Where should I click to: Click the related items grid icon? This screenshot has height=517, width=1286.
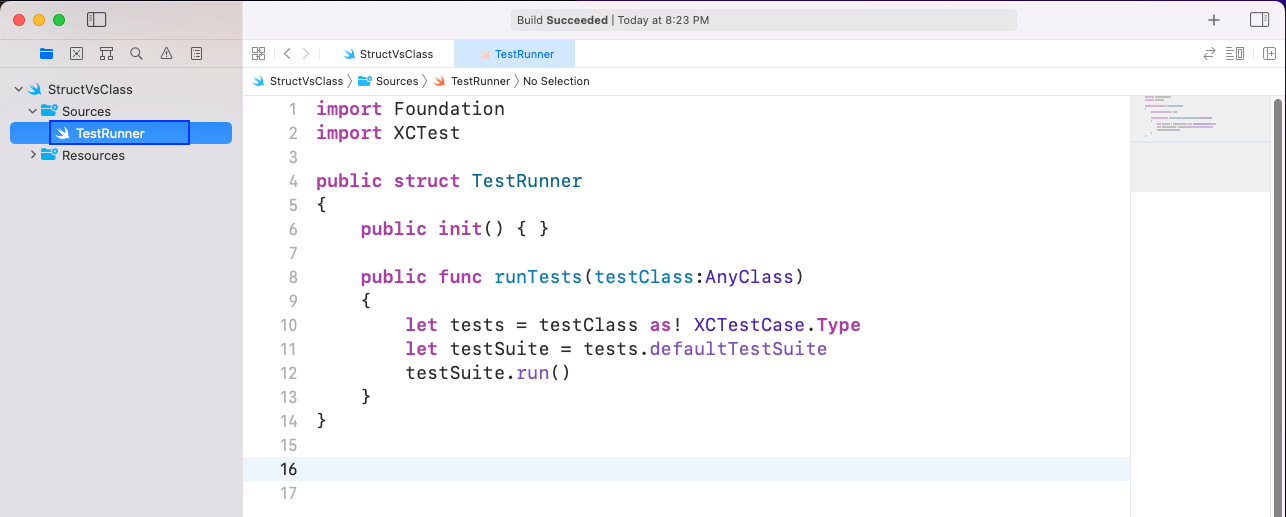(x=258, y=54)
